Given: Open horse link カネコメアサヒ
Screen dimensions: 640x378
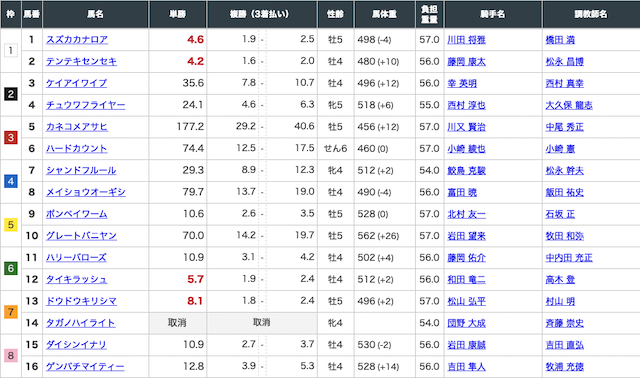Looking at the screenshot, I should tap(76, 127).
